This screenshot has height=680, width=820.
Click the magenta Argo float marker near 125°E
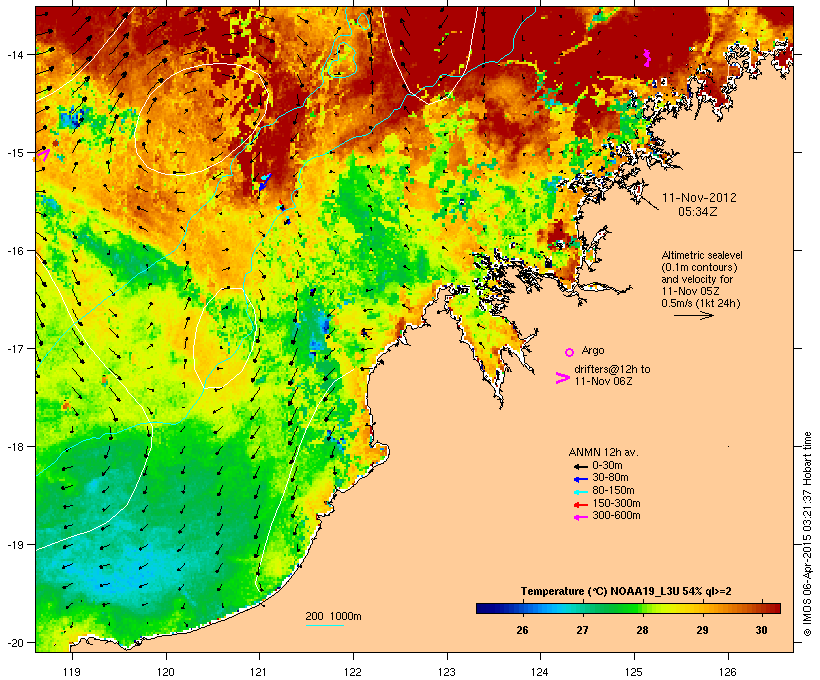tap(647, 58)
